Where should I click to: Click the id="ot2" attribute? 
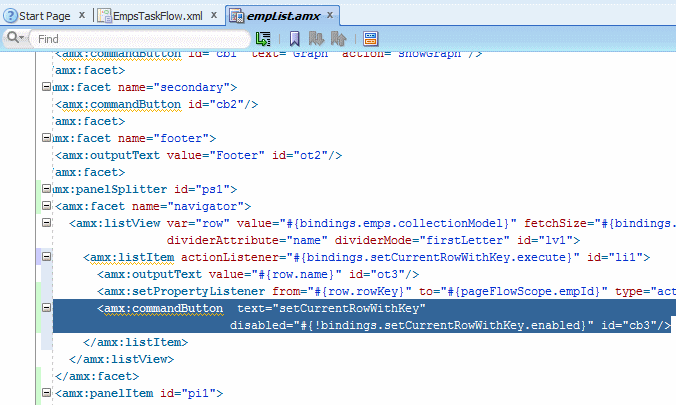click(x=300, y=155)
